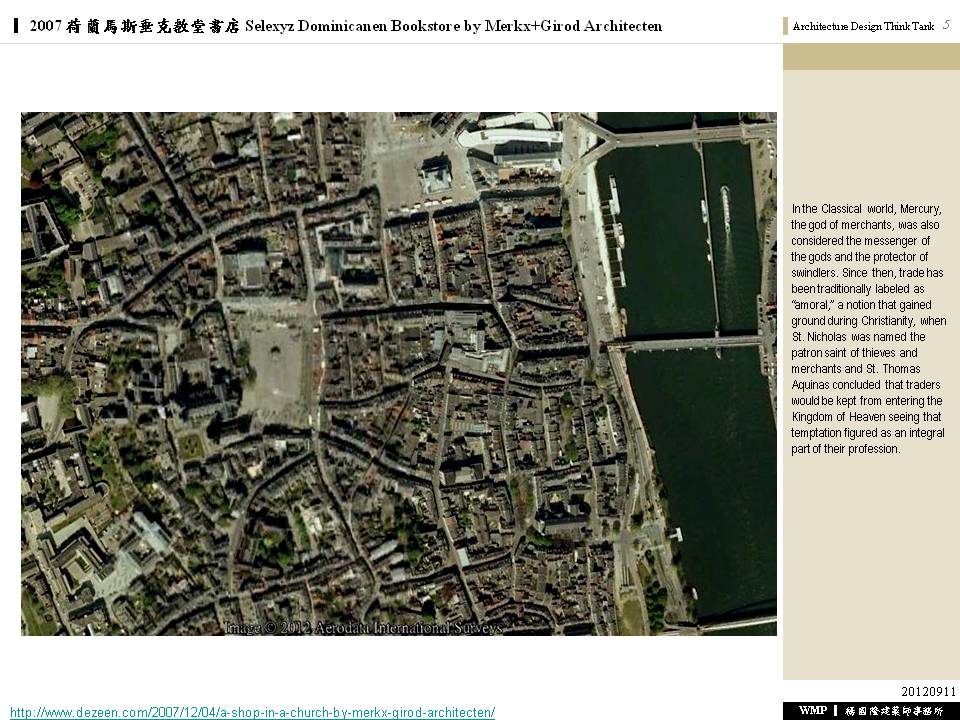Click the black bar marker before the title
The width and height of the screenshot is (960, 720).
coord(17,26)
